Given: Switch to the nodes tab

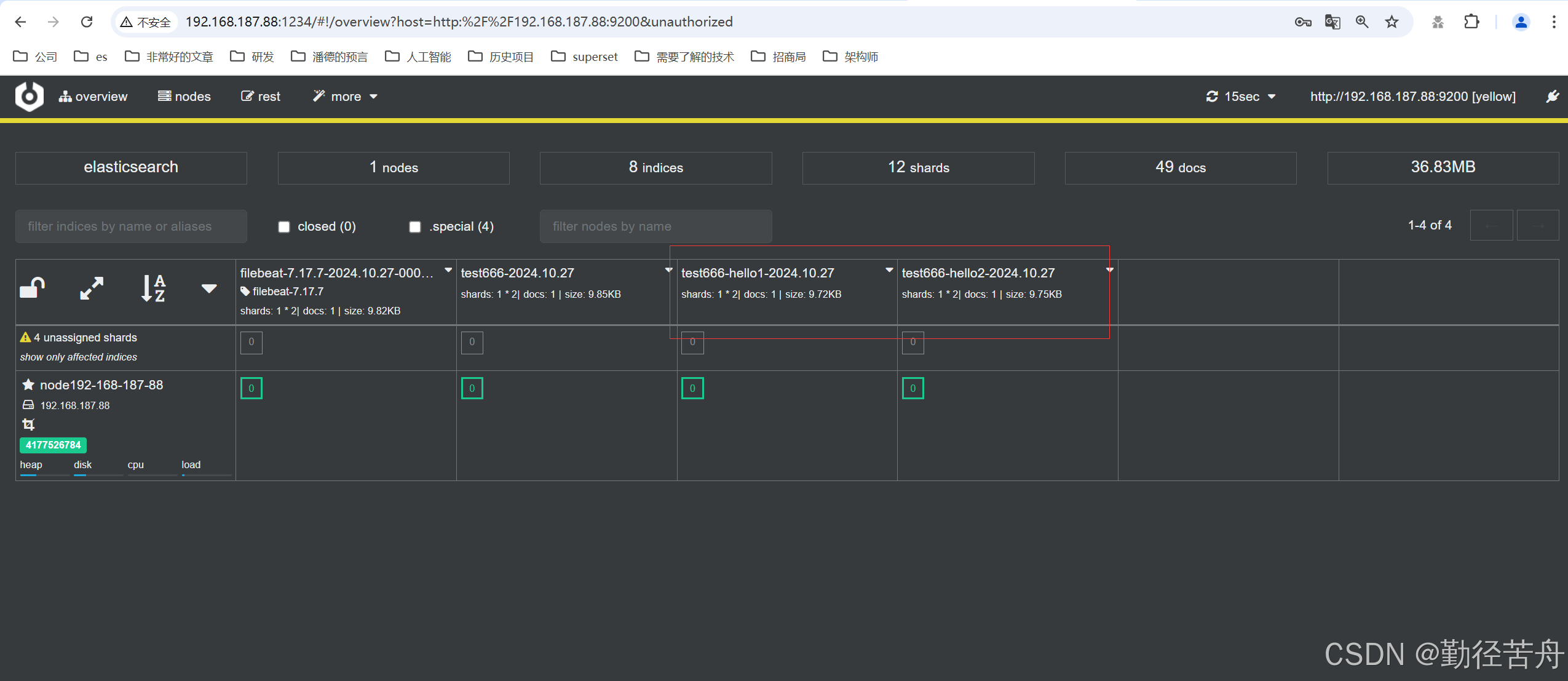Looking at the screenshot, I should [184, 97].
